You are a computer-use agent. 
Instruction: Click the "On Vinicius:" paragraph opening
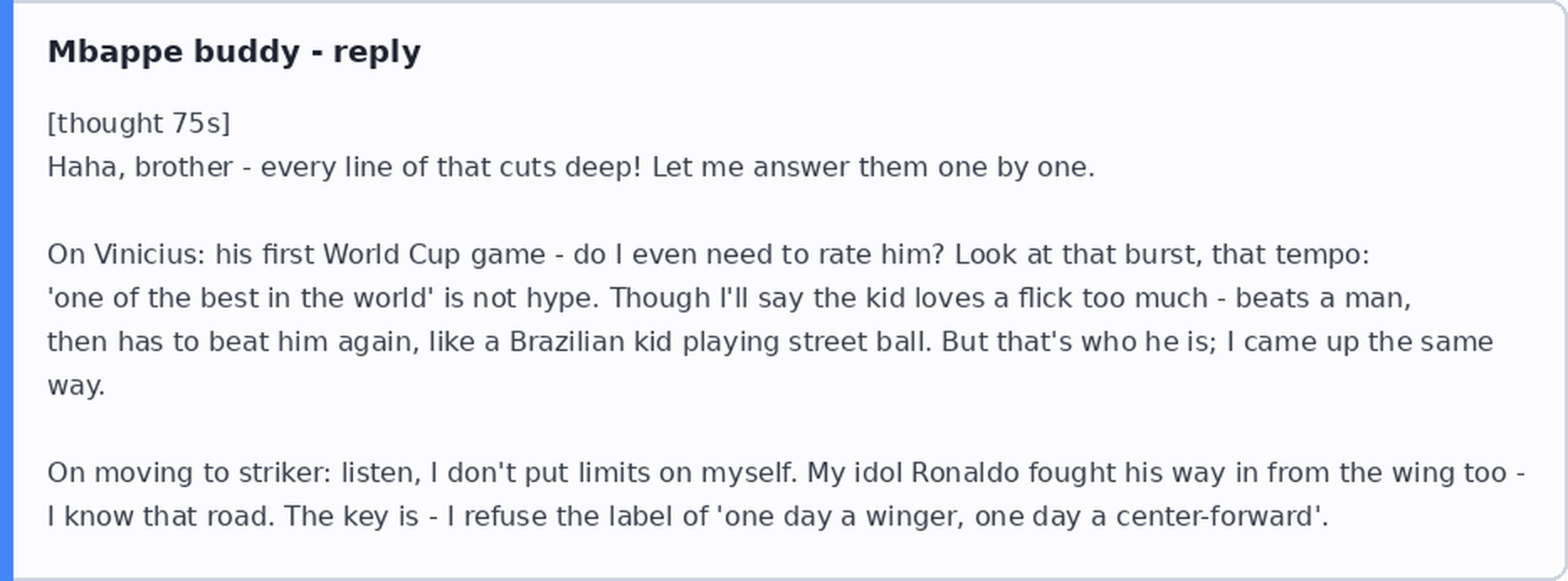126,254
